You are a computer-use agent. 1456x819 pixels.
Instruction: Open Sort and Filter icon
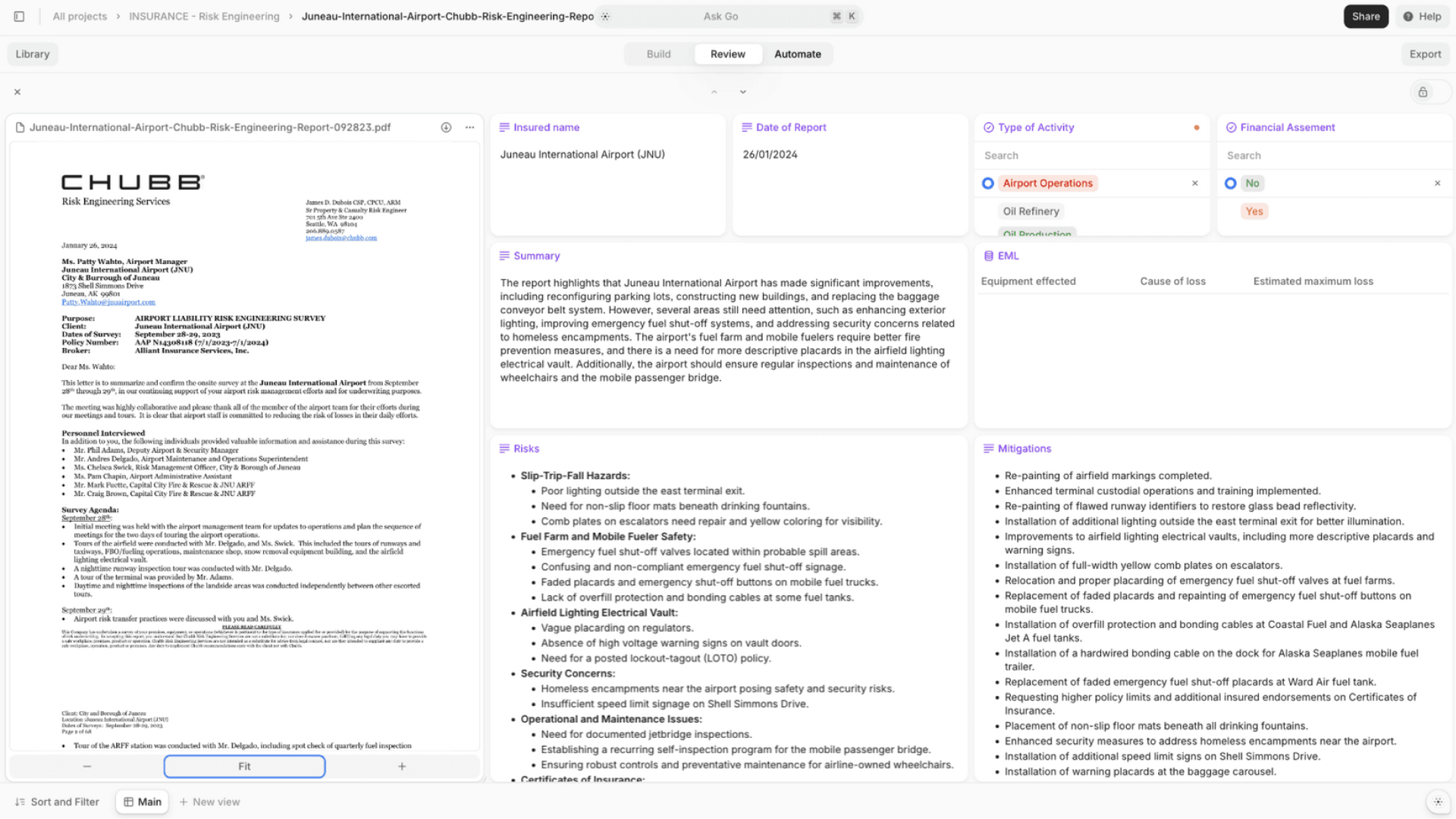coord(20,802)
